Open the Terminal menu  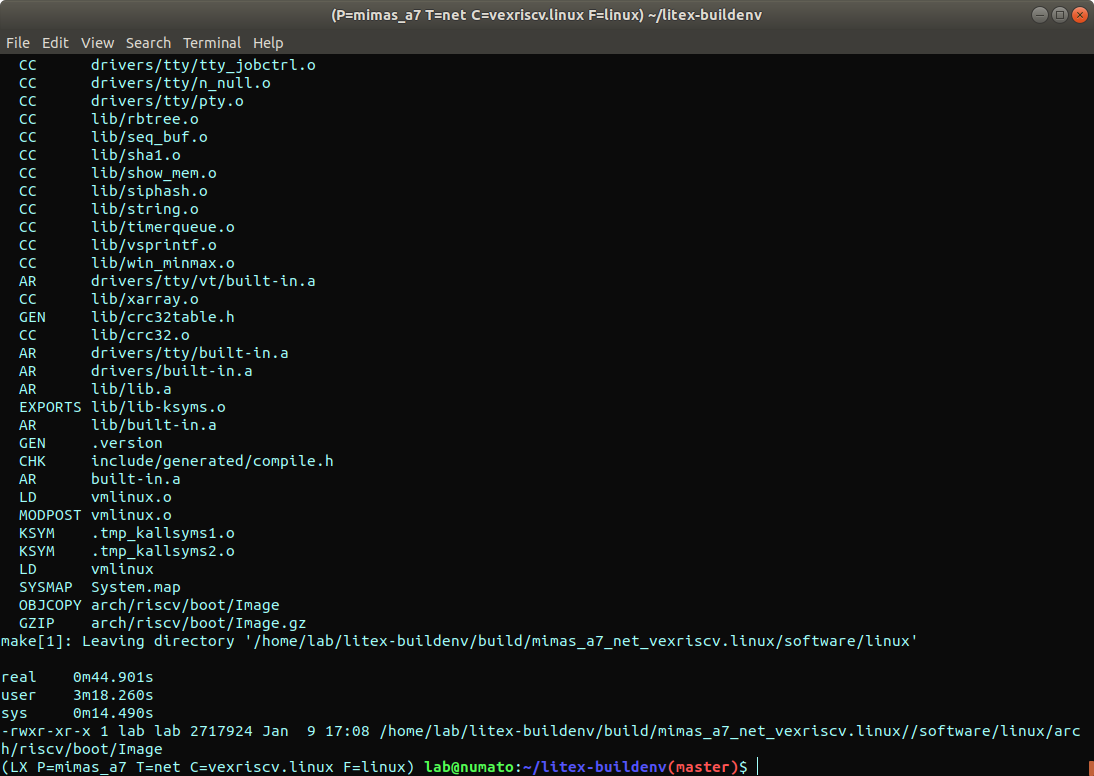tap(212, 43)
